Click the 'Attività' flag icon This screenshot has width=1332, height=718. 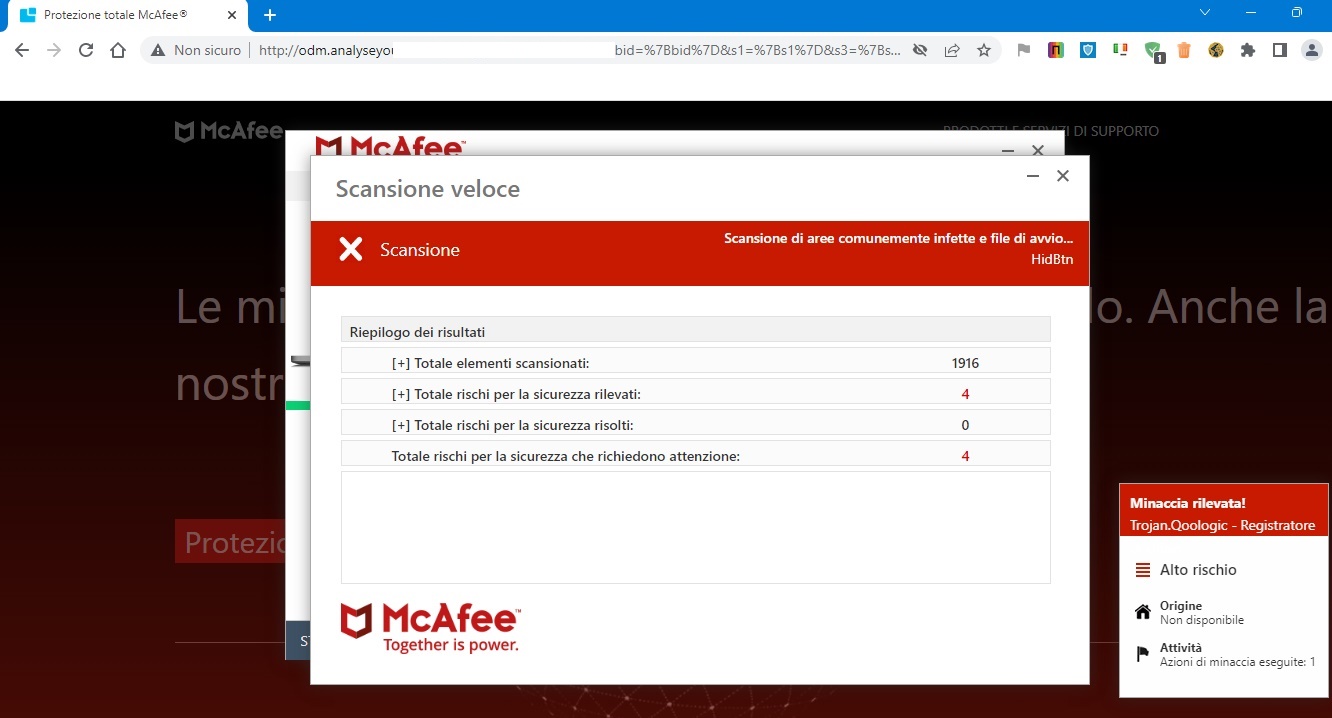pos(1143,654)
